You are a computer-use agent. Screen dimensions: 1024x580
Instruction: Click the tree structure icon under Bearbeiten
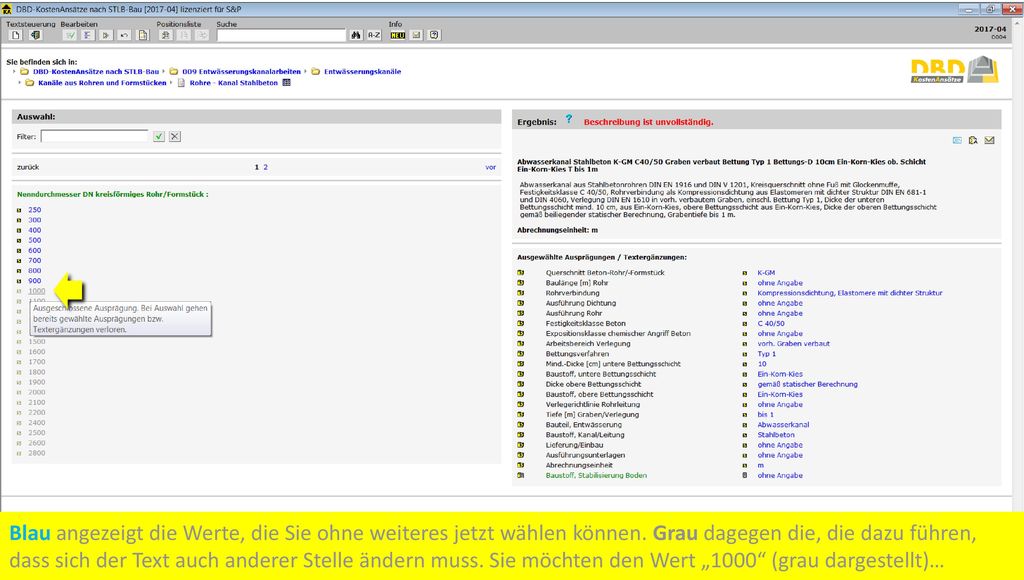tap(87, 35)
